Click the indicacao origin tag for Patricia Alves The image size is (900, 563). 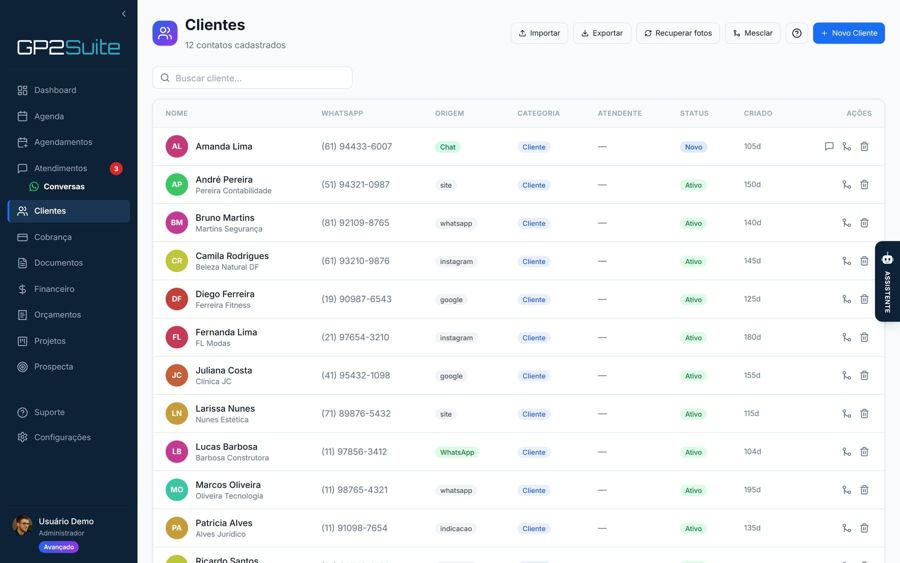point(456,529)
